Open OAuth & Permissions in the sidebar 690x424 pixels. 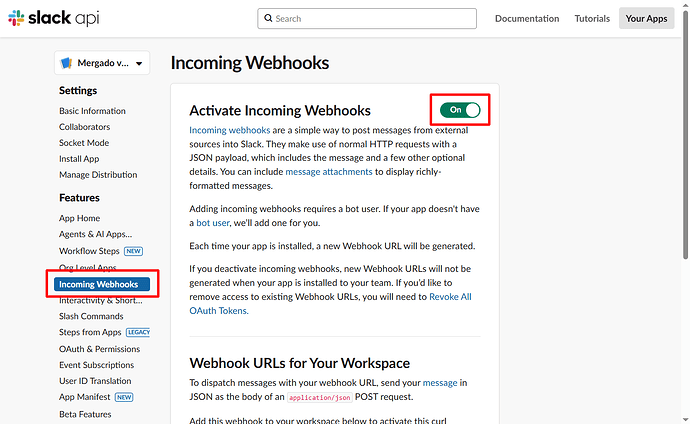[99, 349]
